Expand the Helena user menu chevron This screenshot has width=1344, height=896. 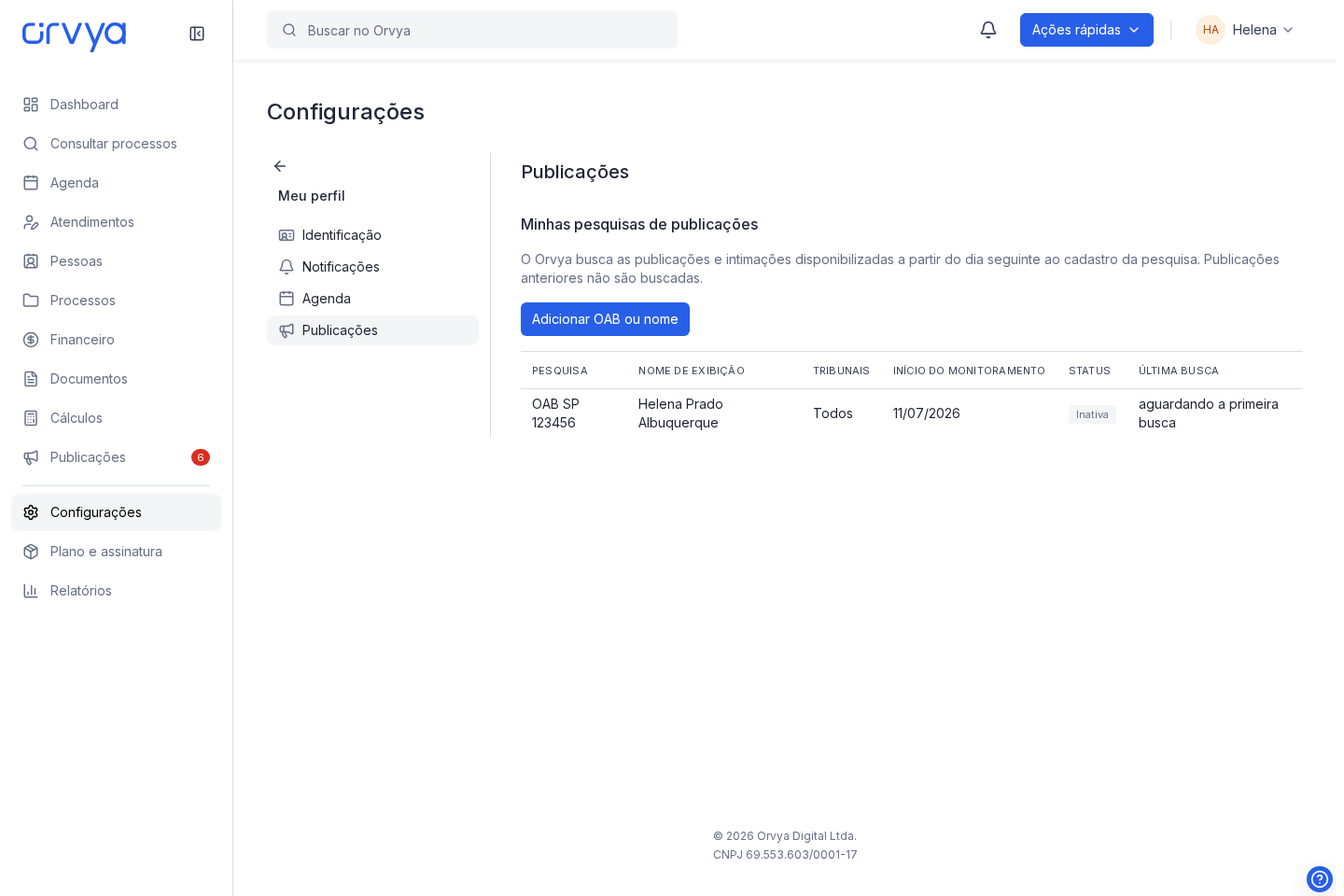pos(1288,30)
